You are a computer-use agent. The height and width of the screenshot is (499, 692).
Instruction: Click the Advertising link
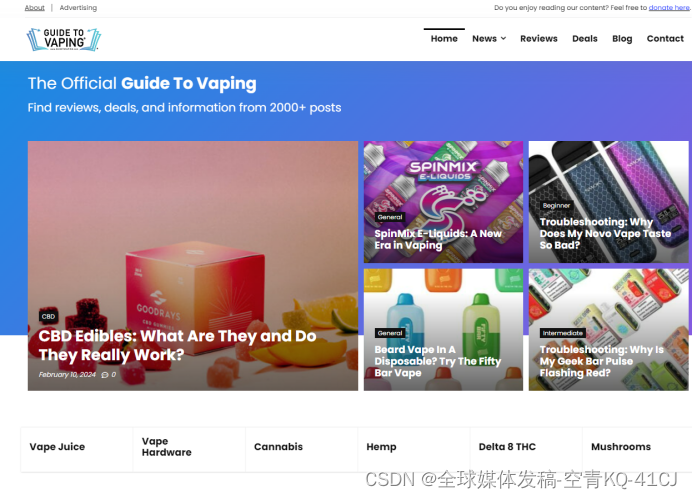78,8
